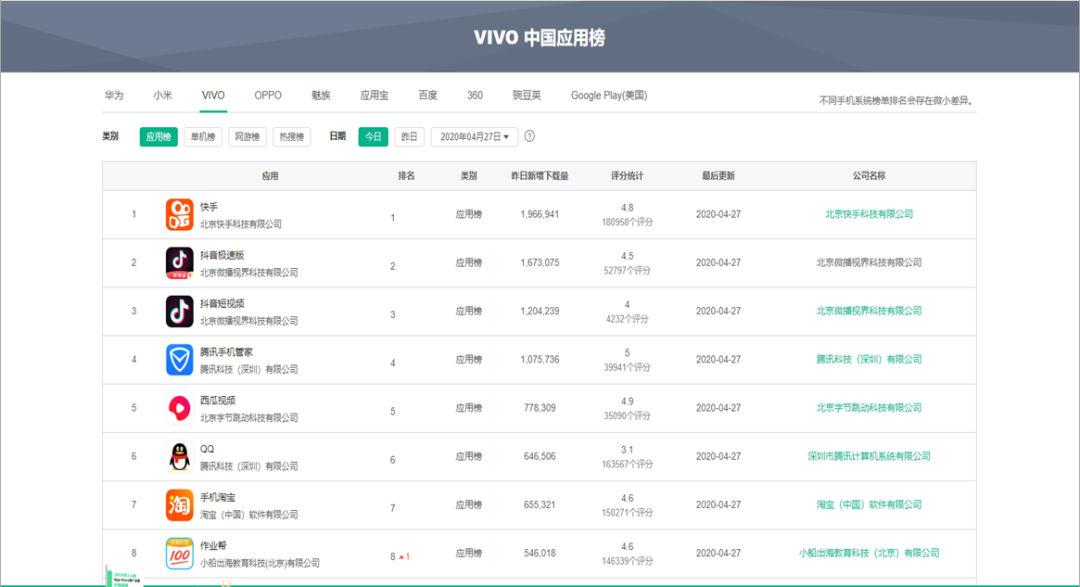
Task: Click the app name QQ
Action: coord(207,449)
